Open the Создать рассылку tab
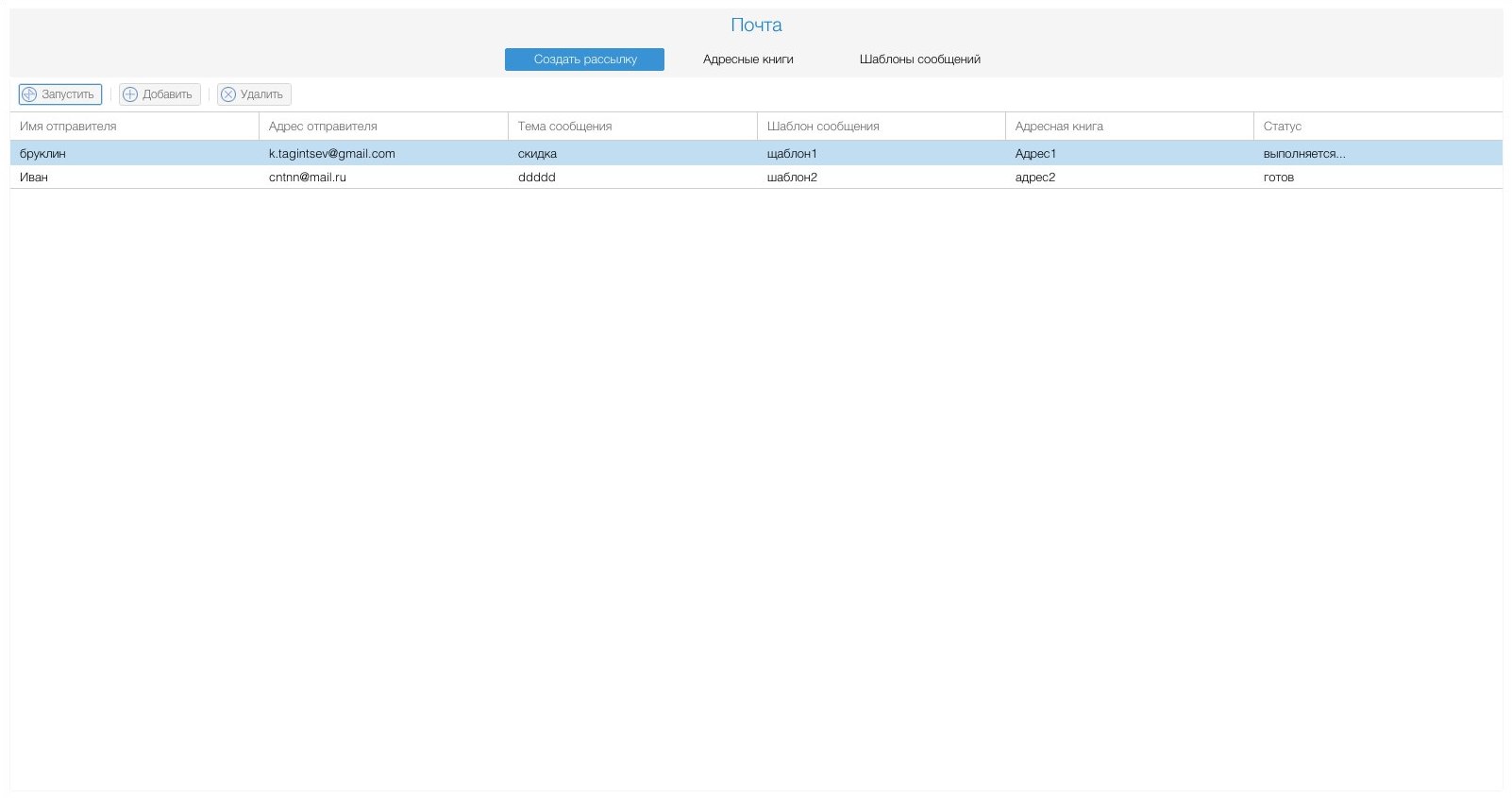This screenshot has width=1512, height=798. 584,59
